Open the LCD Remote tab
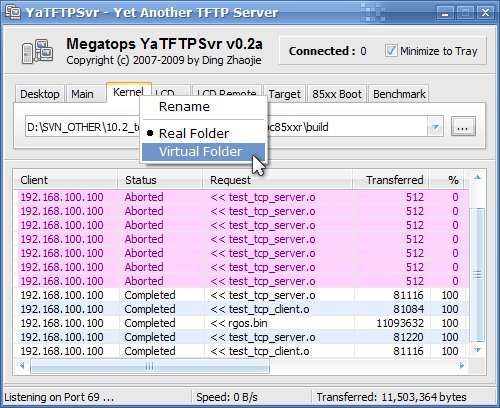 pyautogui.click(x=226, y=91)
